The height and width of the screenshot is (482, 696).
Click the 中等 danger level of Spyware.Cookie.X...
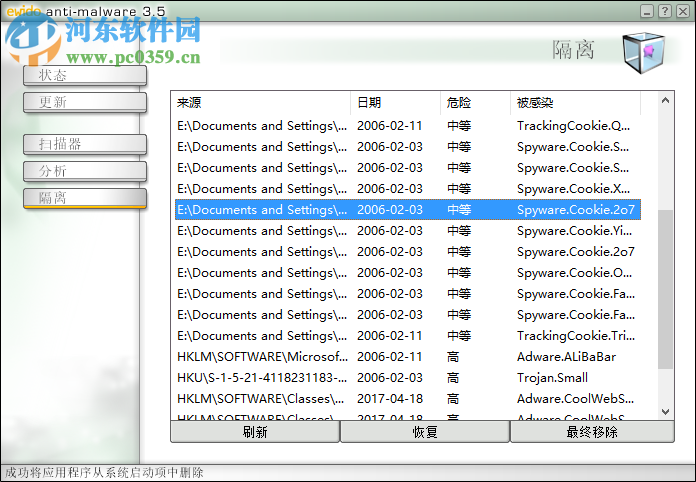[459, 189]
